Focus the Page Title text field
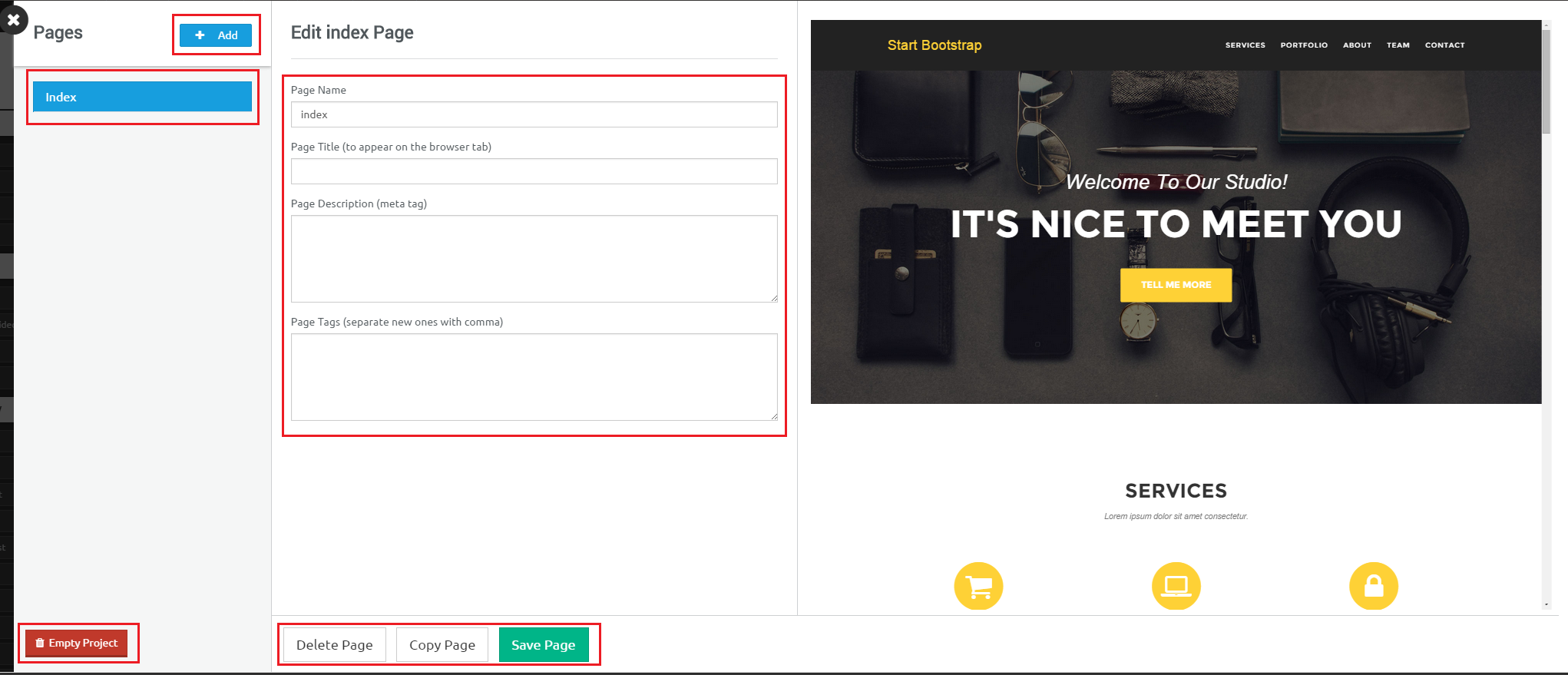Viewport: 1568px width, 675px height. [534, 171]
